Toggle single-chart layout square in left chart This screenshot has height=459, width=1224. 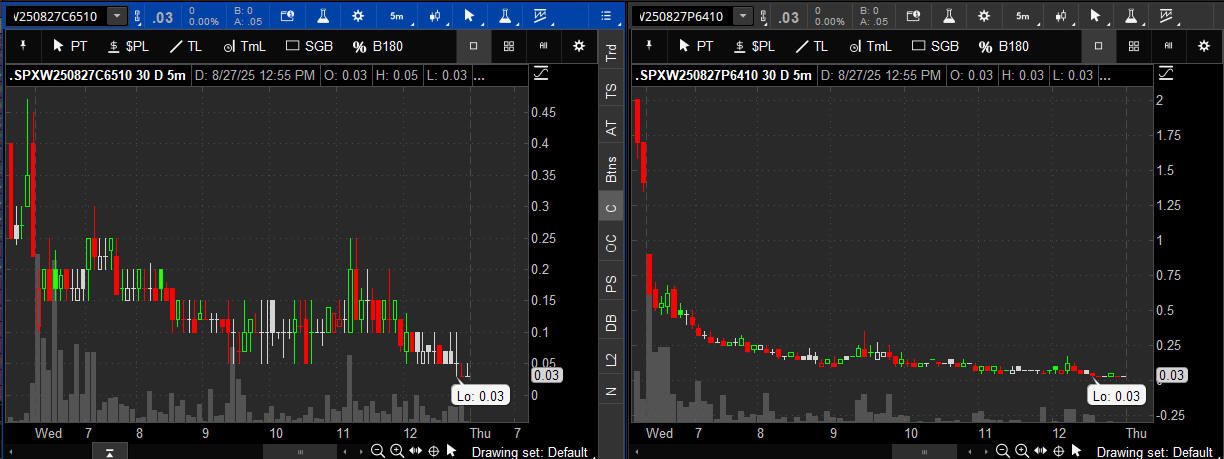(x=474, y=46)
